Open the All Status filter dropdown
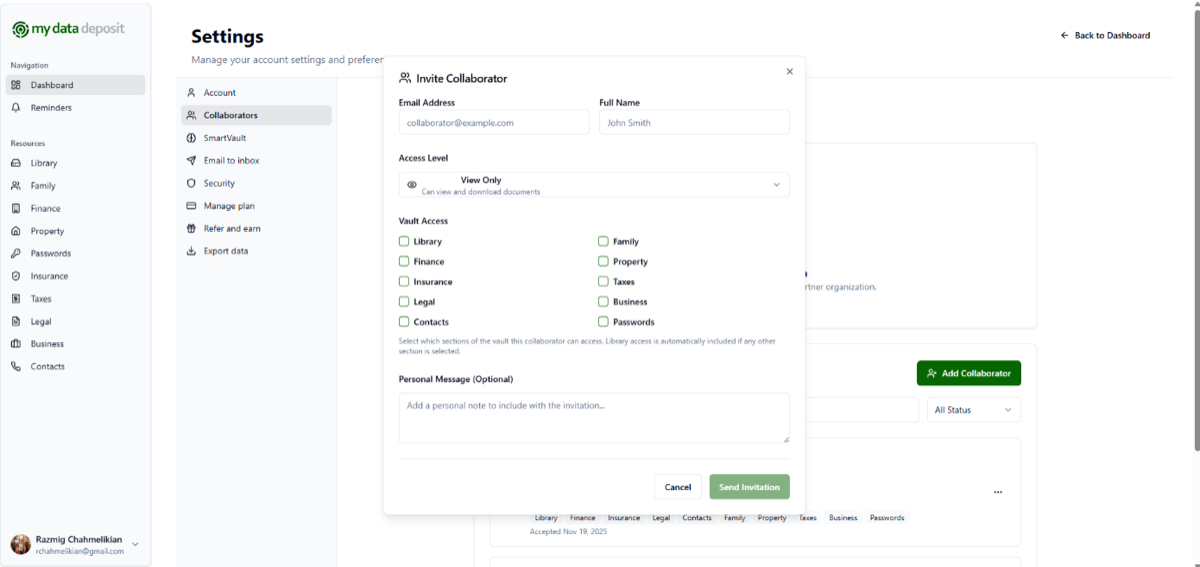The height and width of the screenshot is (567, 1200). click(x=974, y=410)
